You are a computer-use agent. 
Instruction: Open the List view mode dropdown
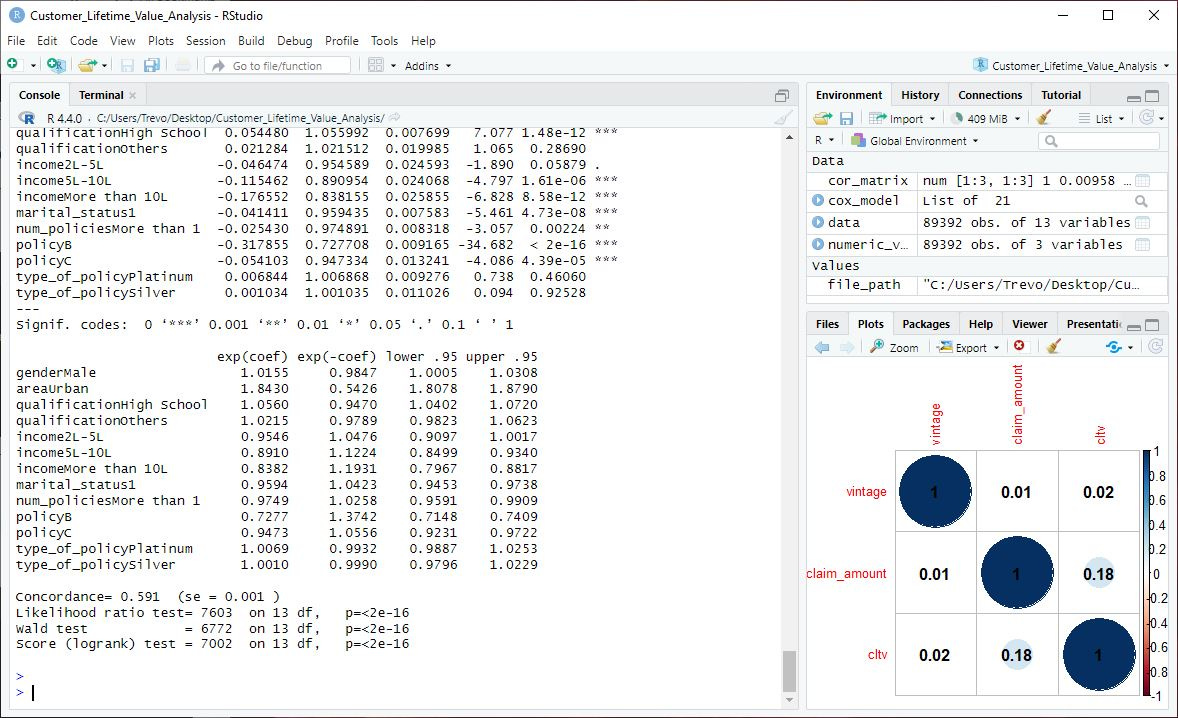click(x=1101, y=118)
